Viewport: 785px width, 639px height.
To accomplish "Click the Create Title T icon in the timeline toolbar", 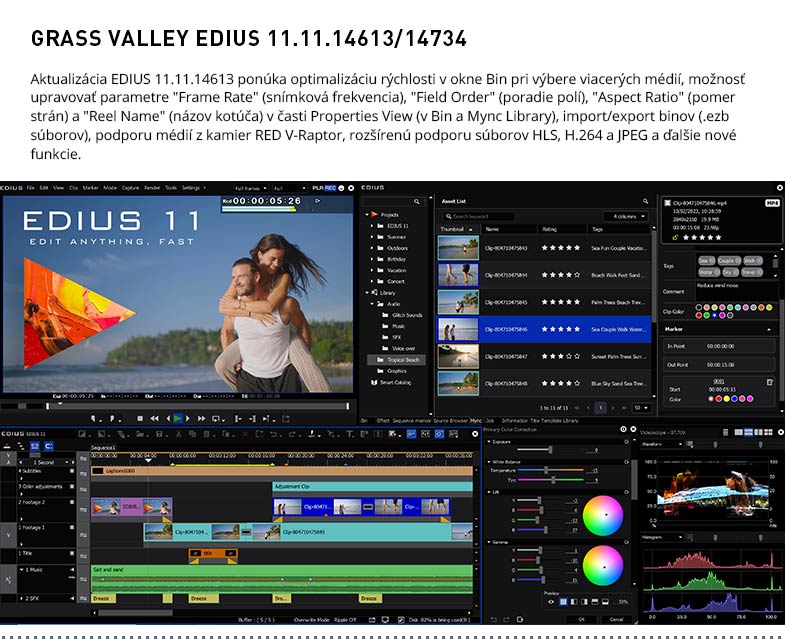I will (349, 434).
